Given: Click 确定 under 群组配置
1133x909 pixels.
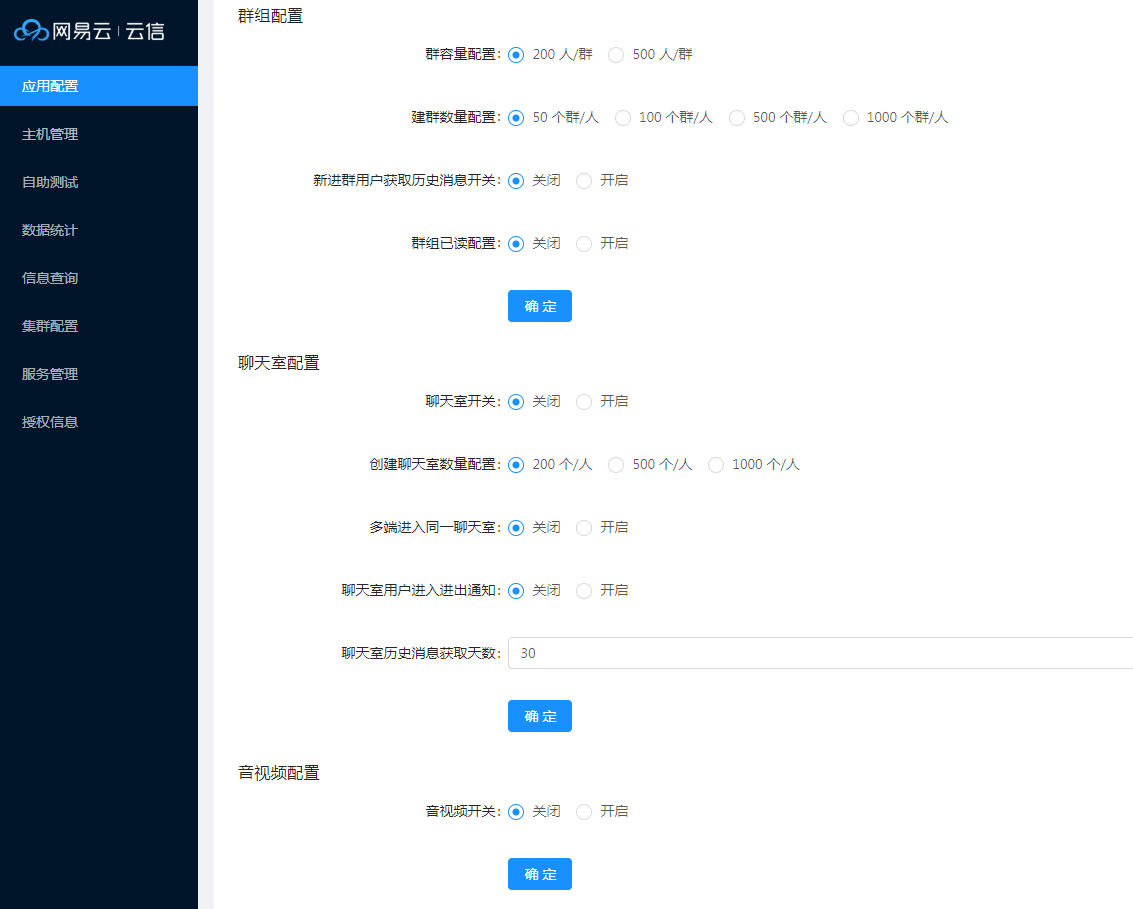Looking at the screenshot, I should pos(539,306).
